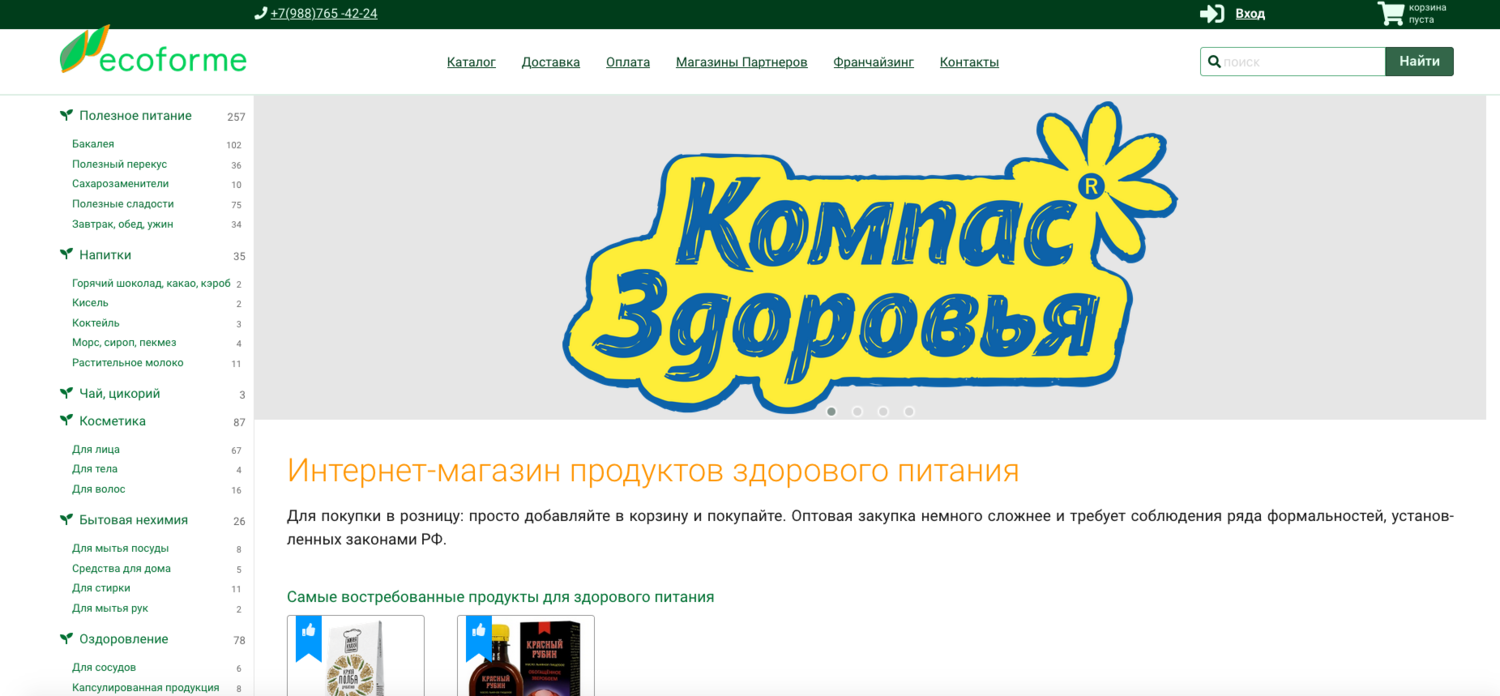This screenshot has height=696, width=1500.
Task: Open the Доставка menu item
Action: (x=551, y=62)
